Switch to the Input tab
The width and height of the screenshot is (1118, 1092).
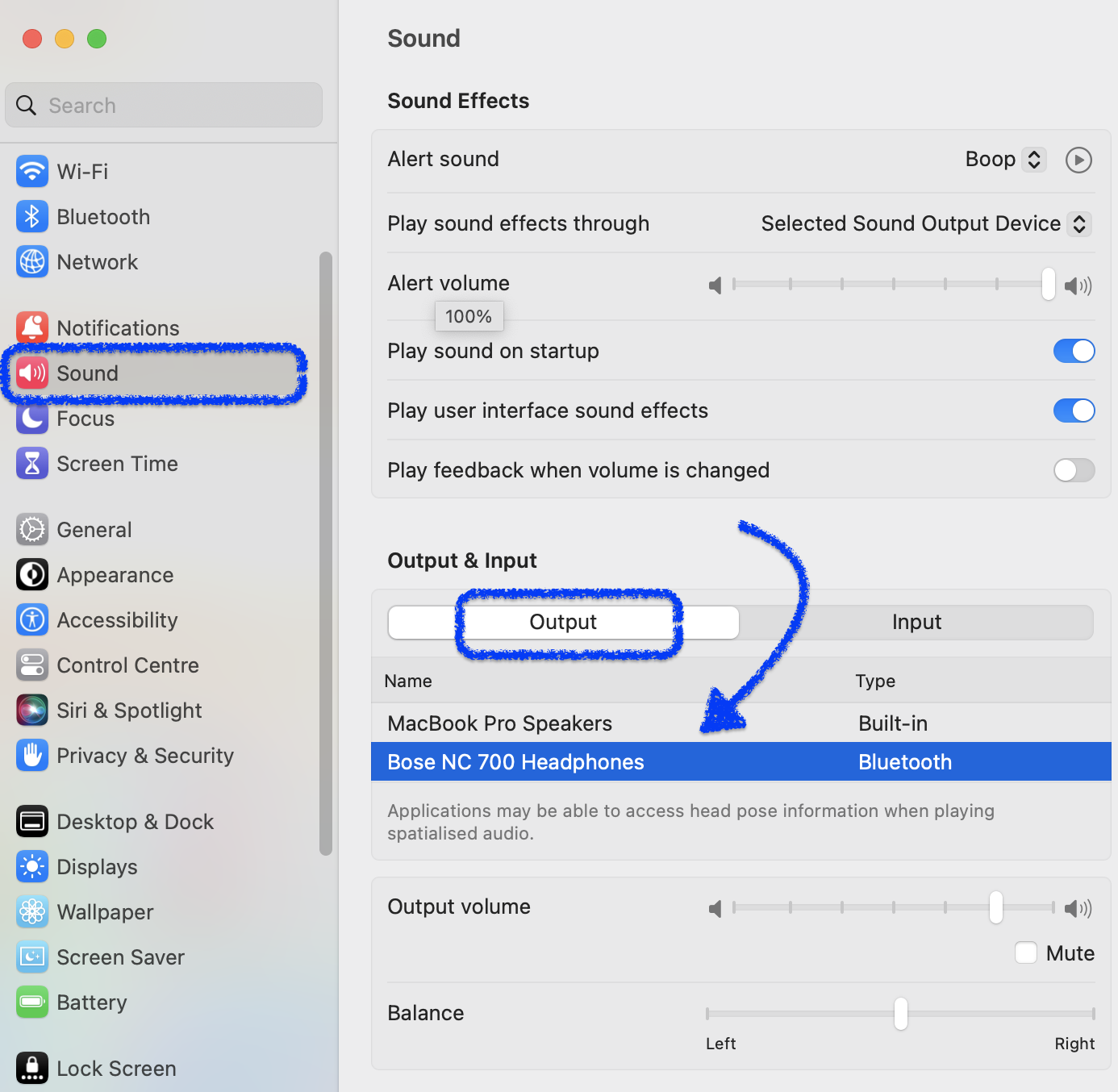[x=916, y=623]
